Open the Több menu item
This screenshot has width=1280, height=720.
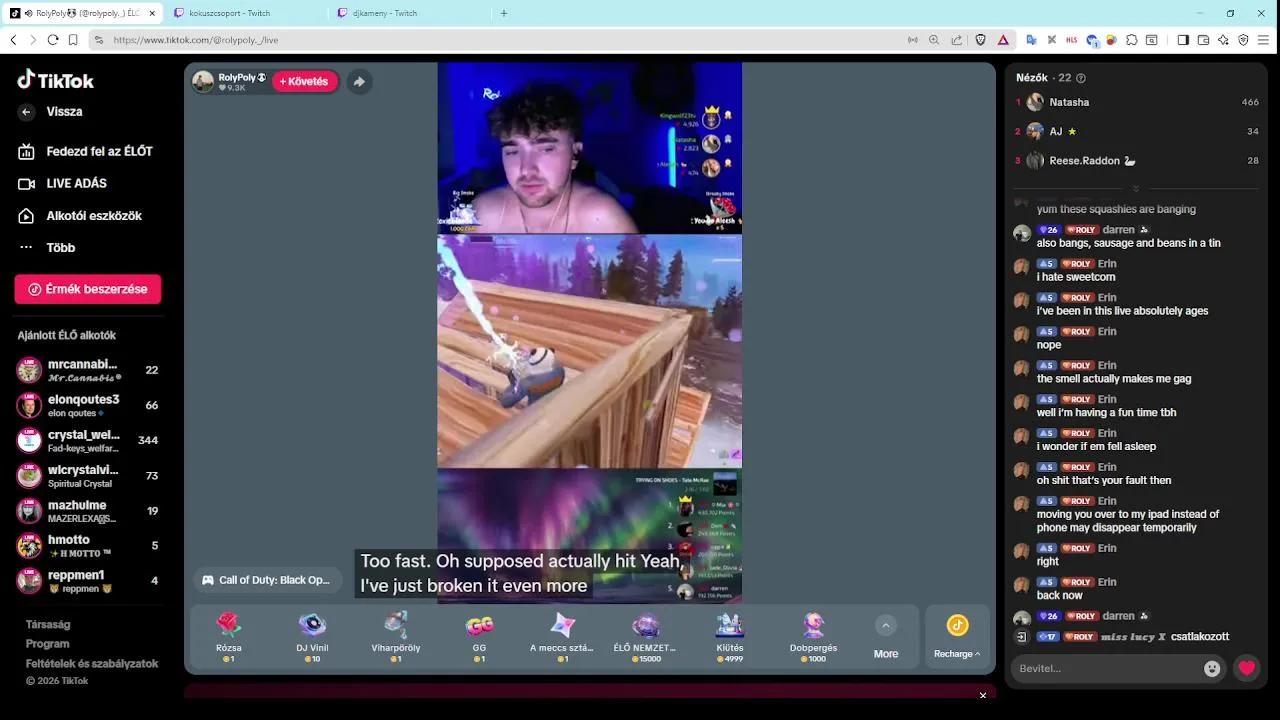[x=47, y=247]
